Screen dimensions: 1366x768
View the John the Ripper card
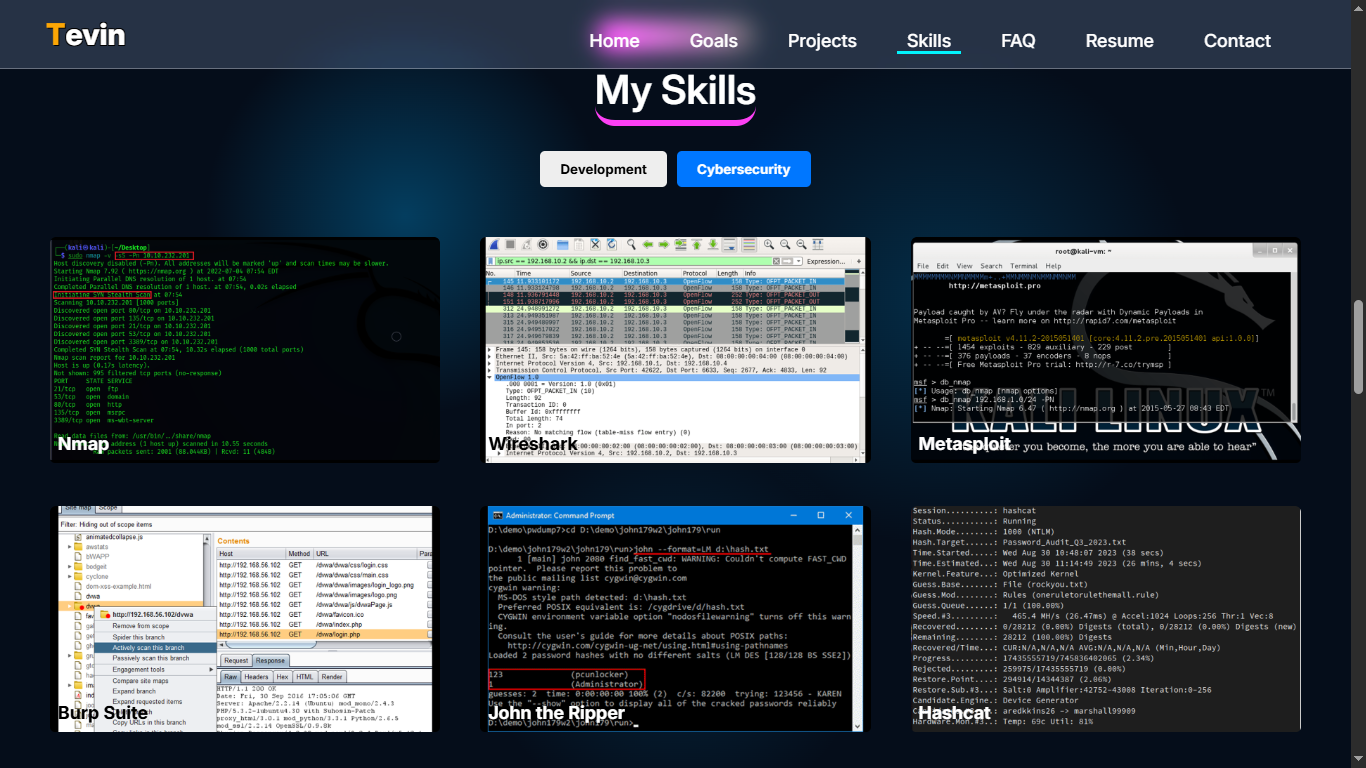pyautogui.click(x=676, y=618)
